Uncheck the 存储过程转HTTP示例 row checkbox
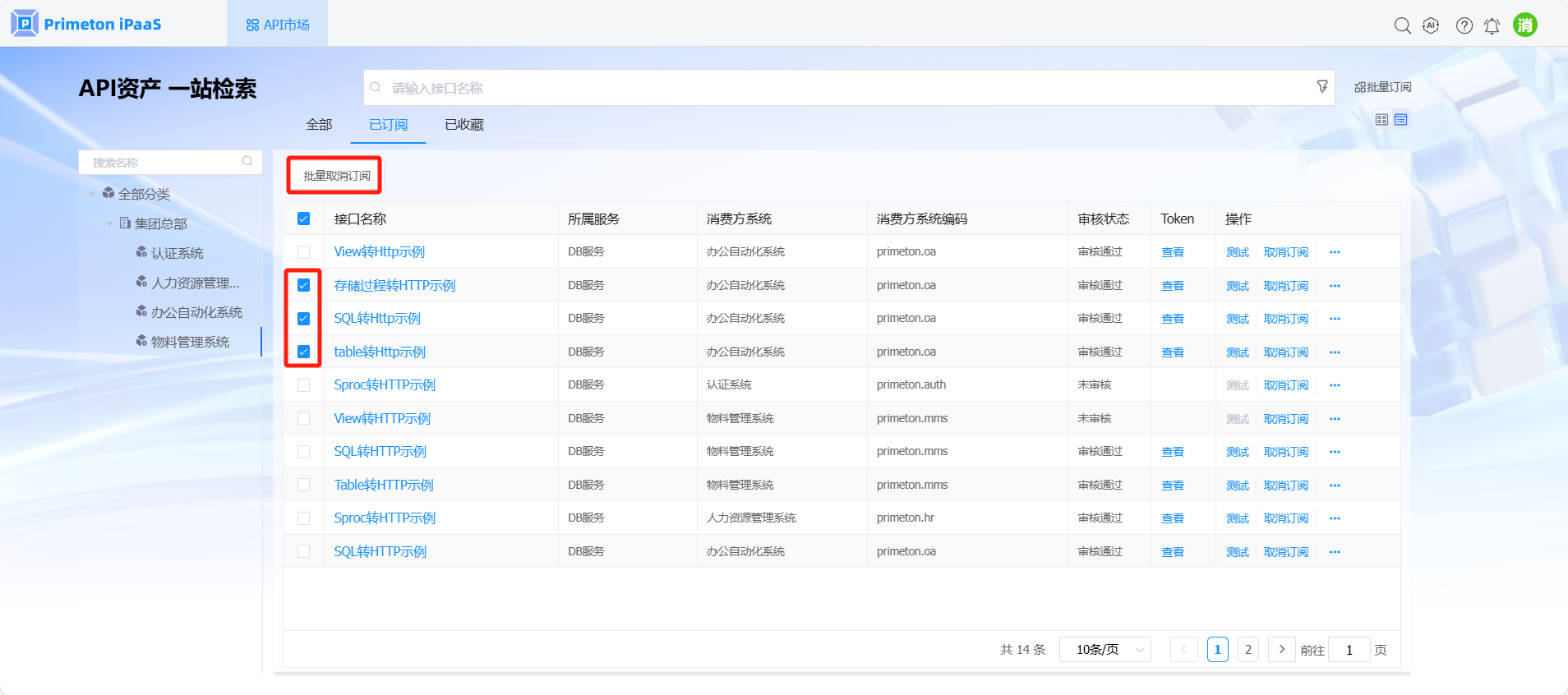Screen dimensions: 1568x695 click(303, 285)
